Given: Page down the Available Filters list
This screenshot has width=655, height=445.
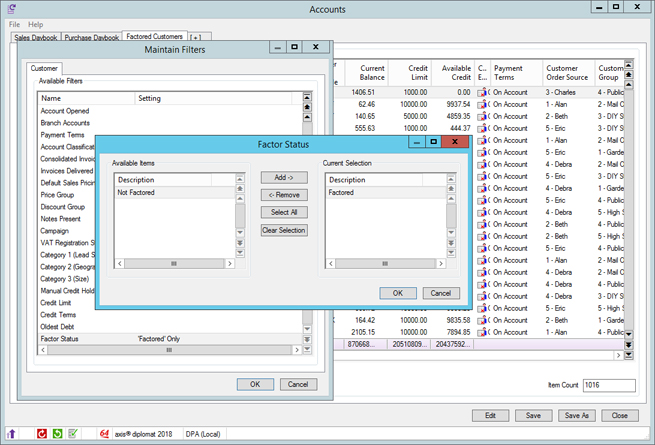Looking at the screenshot, I should (307, 339).
